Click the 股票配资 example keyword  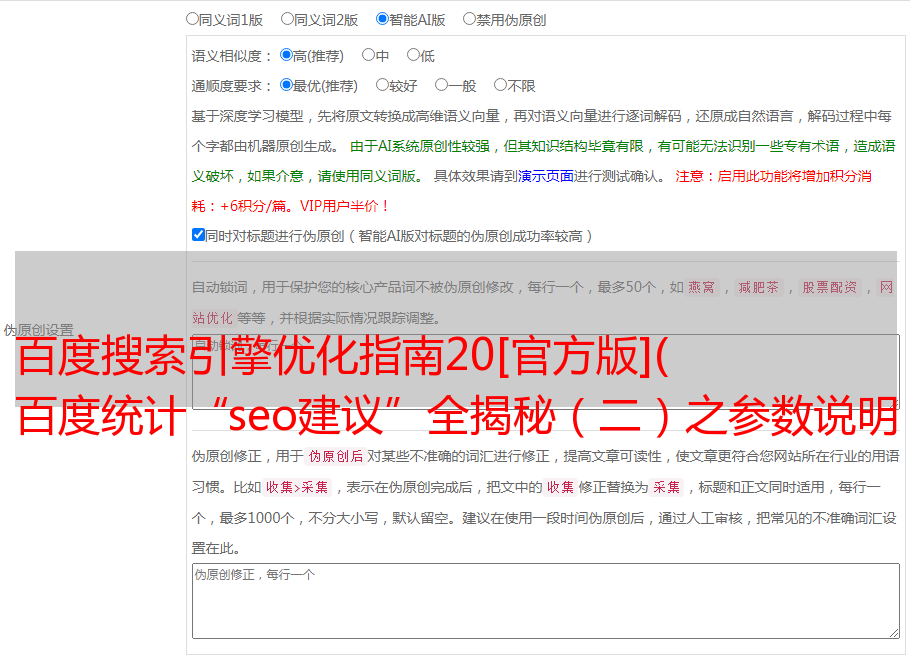pos(830,287)
